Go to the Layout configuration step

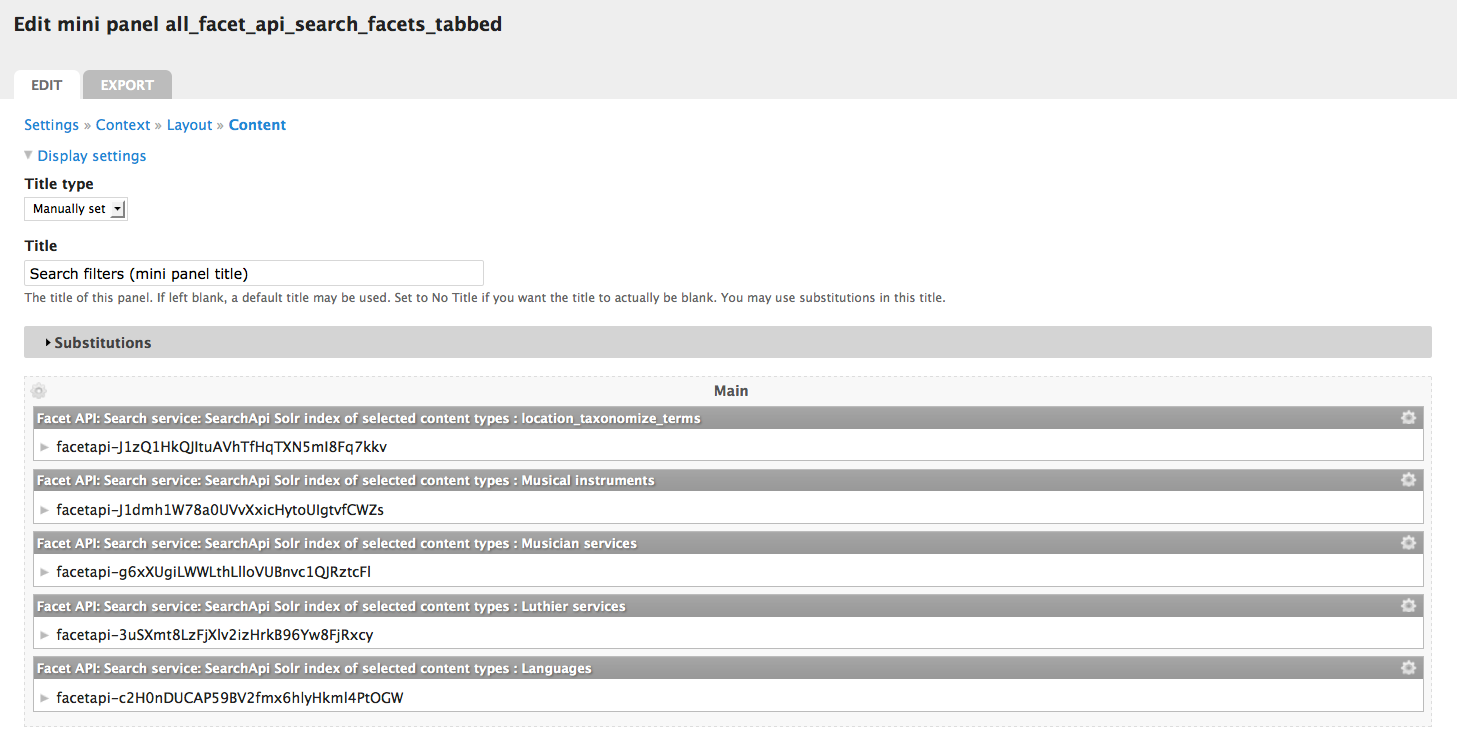click(x=189, y=125)
